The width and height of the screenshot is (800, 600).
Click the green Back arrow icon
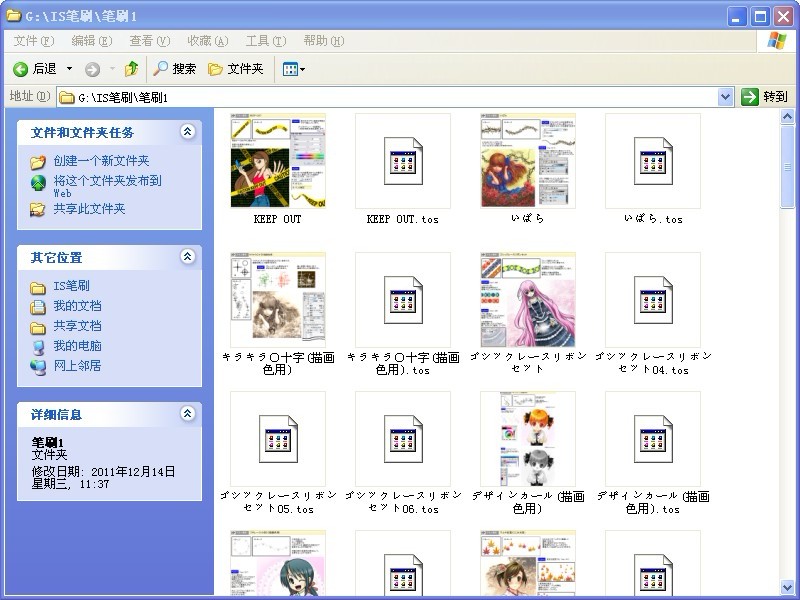20,69
